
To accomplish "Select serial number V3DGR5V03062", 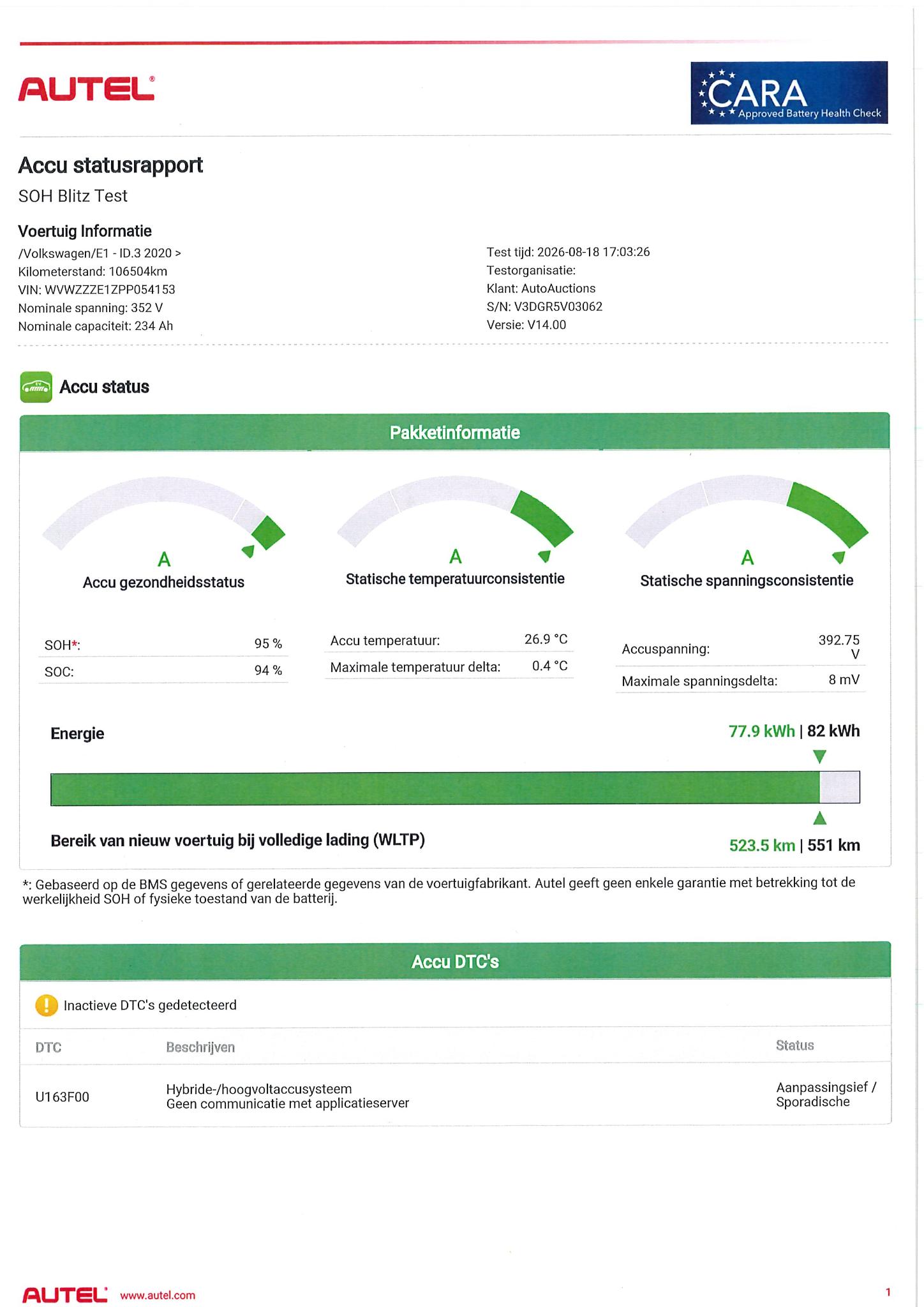I will (558, 306).
